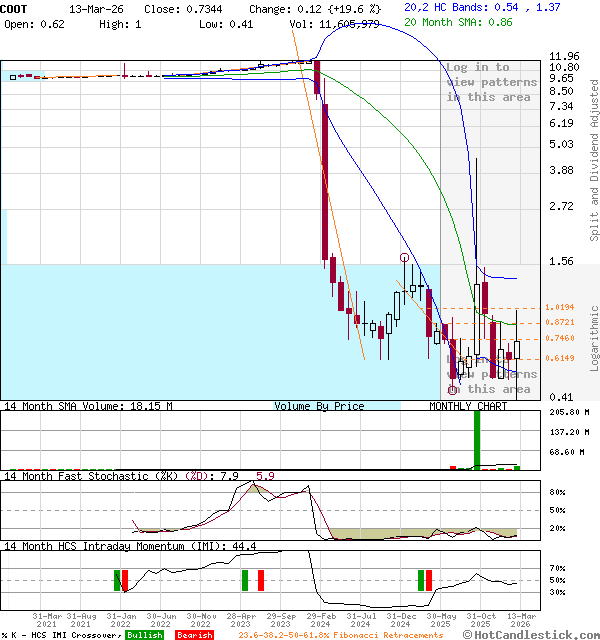
Task: Click the IMI crossover marker near early 2025
Action: click(425, 580)
